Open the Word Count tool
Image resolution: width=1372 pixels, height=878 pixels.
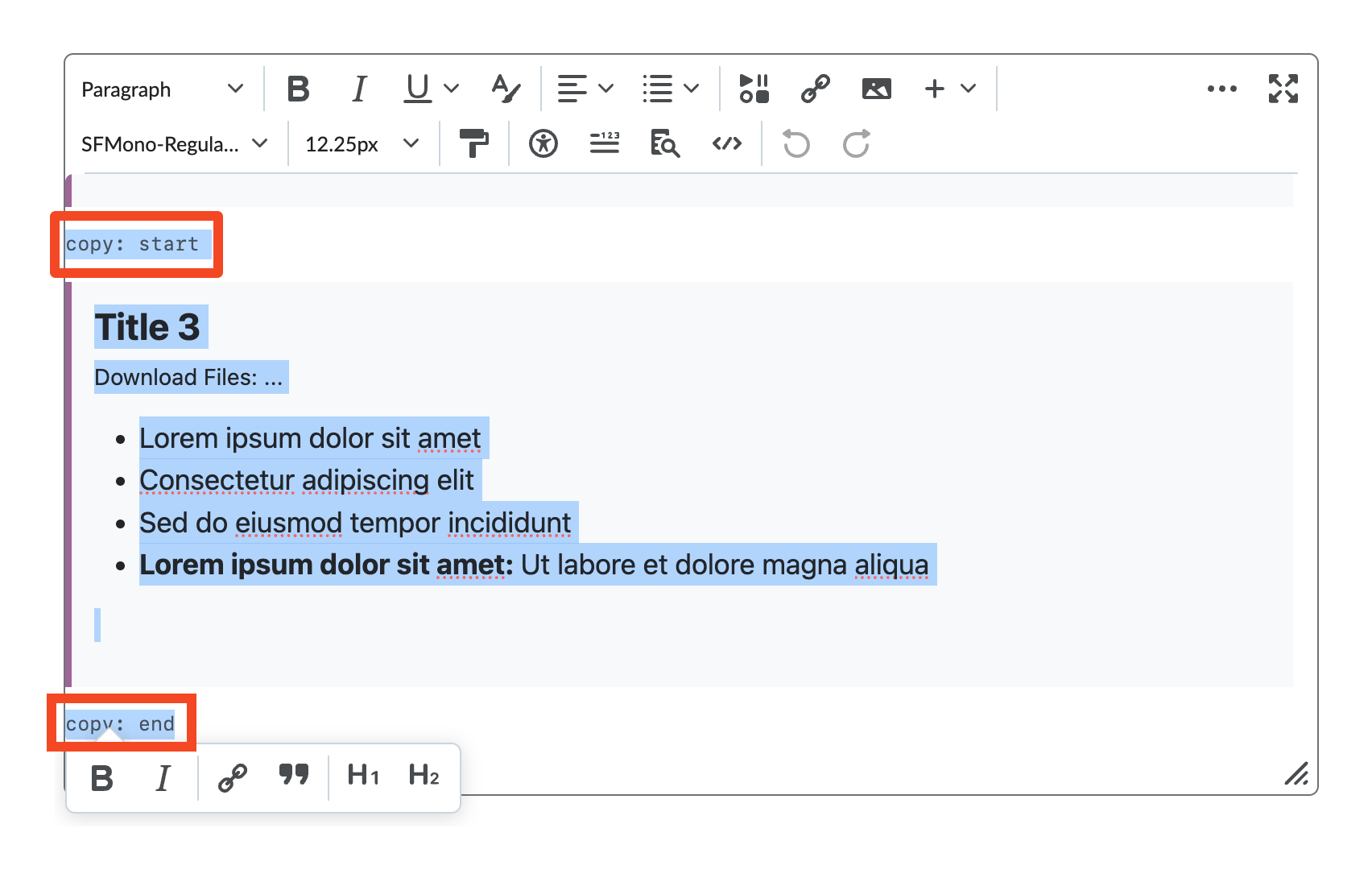[x=604, y=143]
